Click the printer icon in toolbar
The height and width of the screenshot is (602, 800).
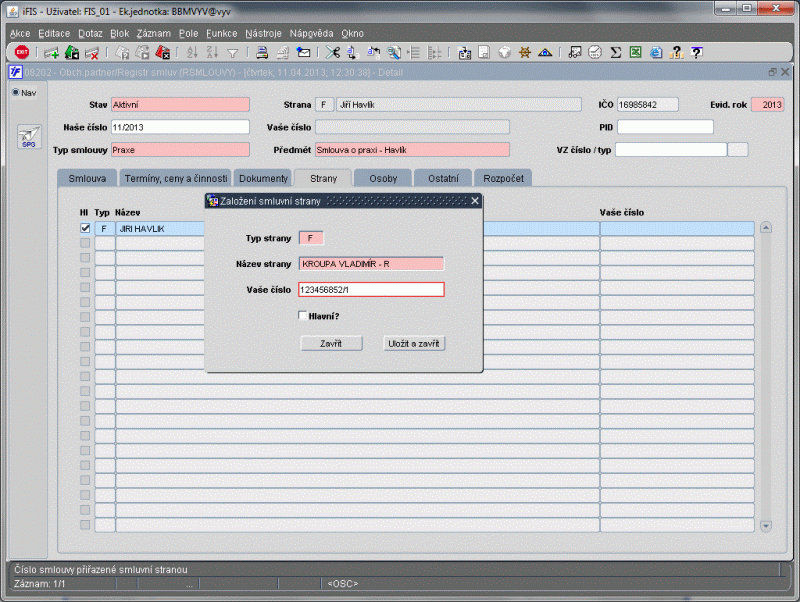click(x=262, y=52)
